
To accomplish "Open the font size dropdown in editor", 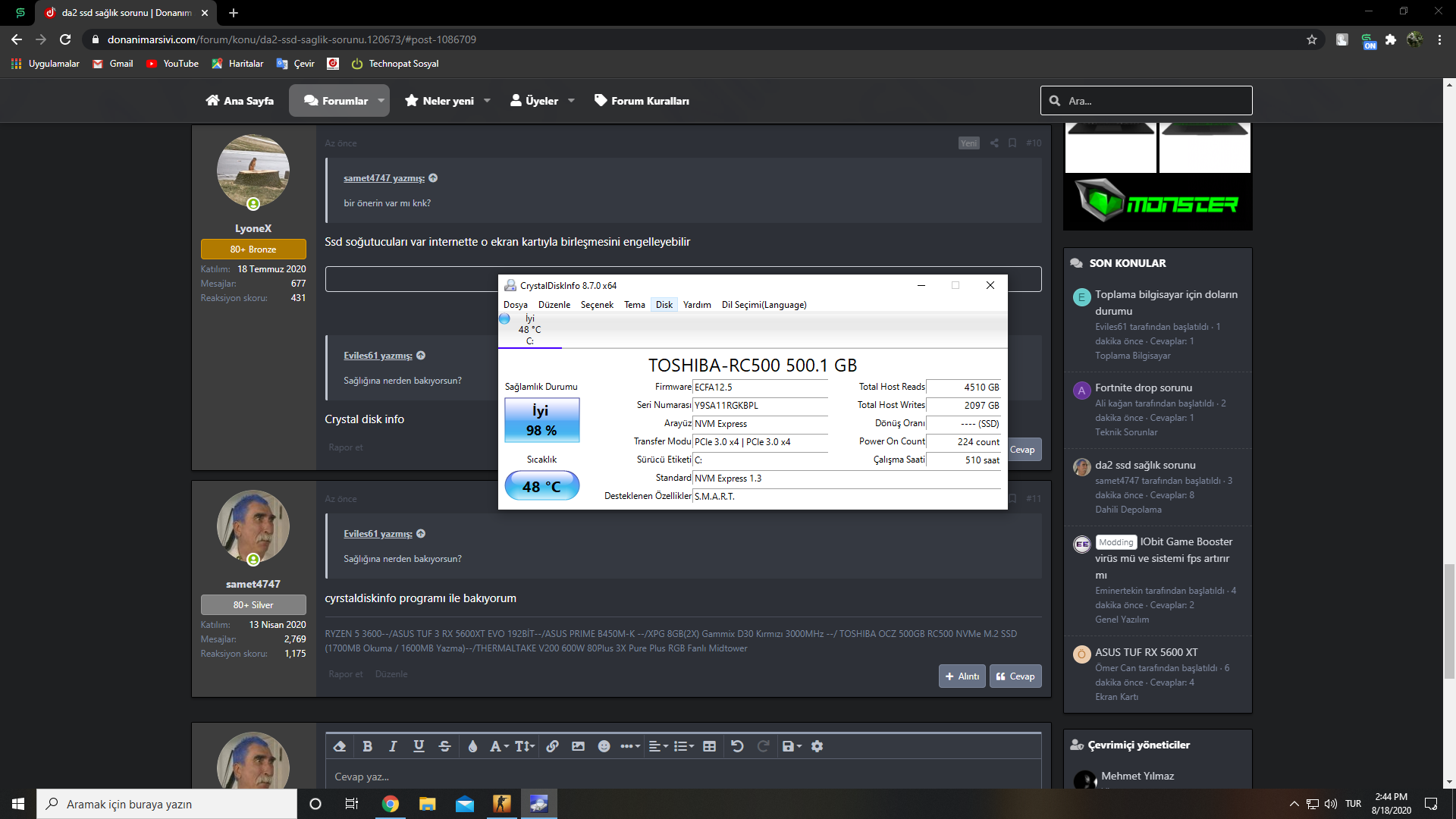I will click(525, 746).
